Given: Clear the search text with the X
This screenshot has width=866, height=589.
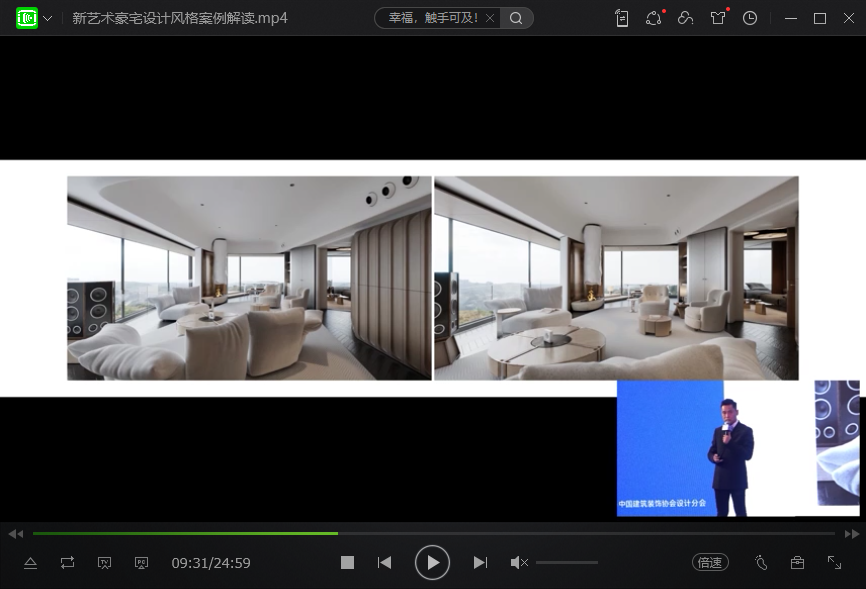Looking at the screenshot, I should click(490, 18).
